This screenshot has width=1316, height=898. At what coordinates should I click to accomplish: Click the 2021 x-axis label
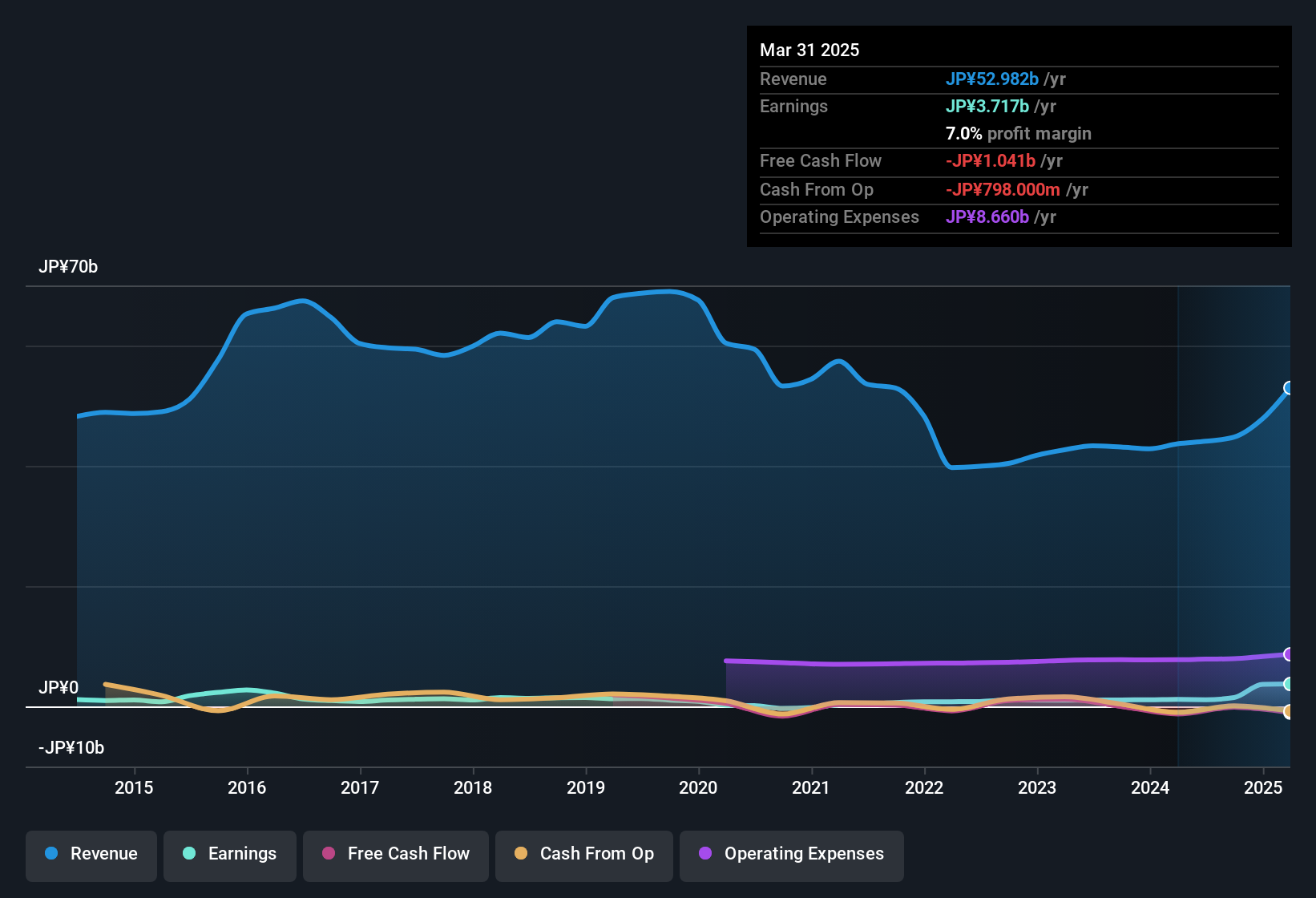click(x=811, y=787)
